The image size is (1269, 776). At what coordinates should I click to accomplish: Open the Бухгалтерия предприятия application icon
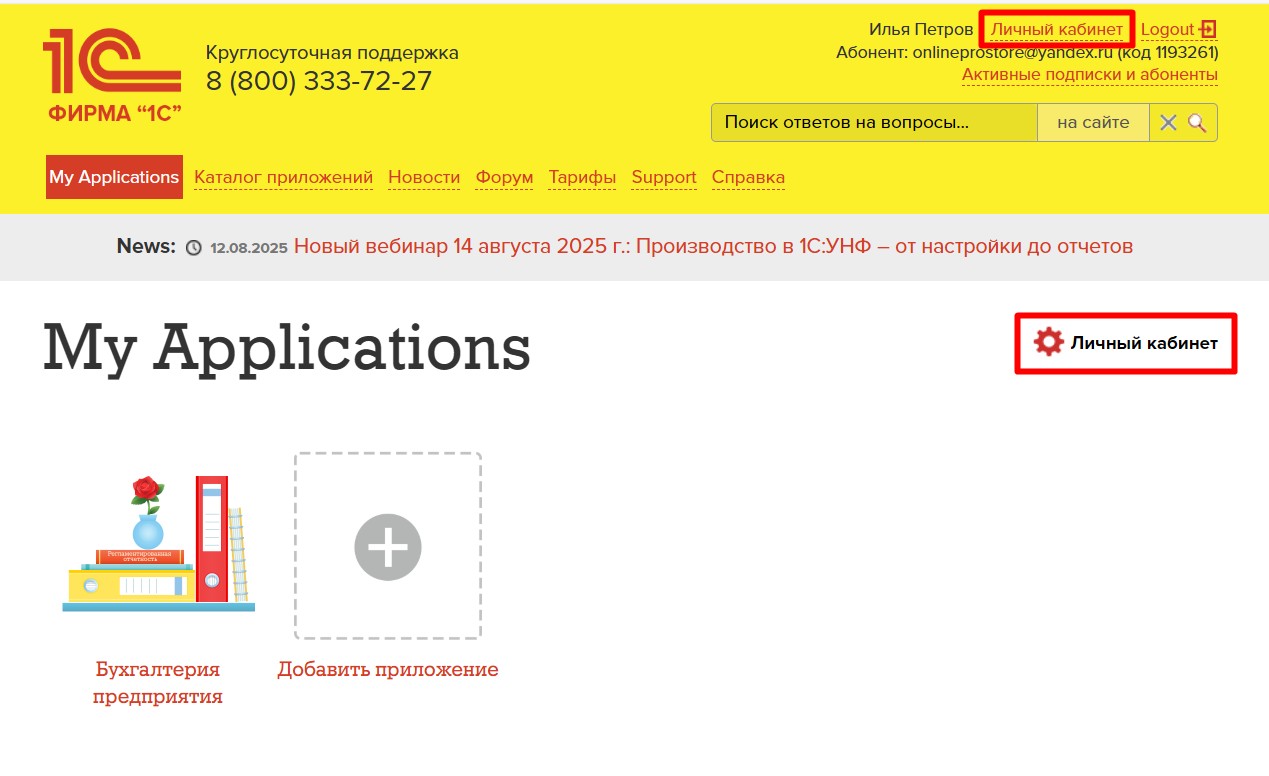[158, 544]
